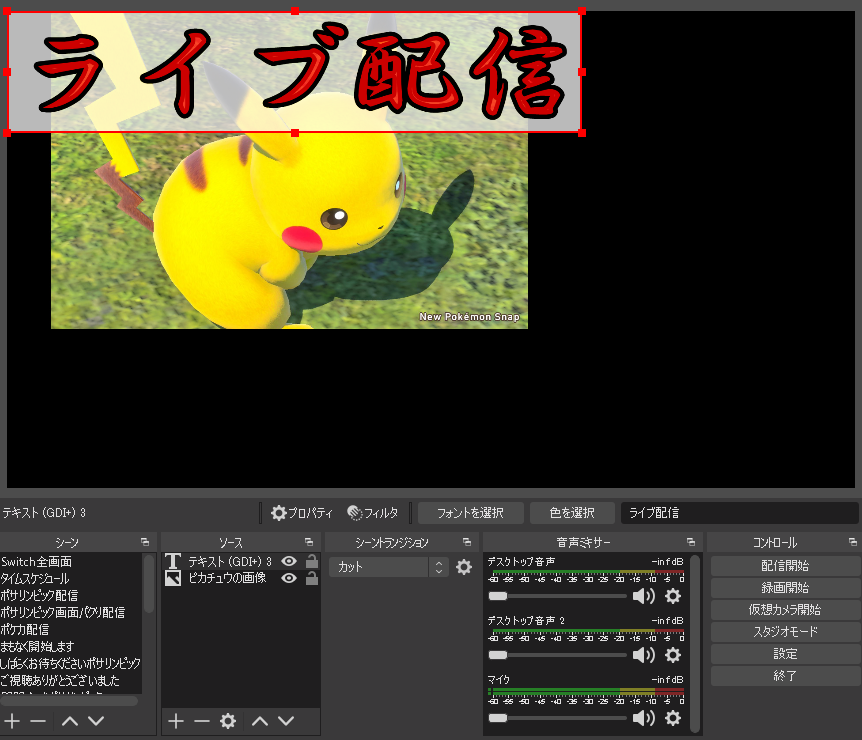This screenshot has height=740, width=862.
Task: Open デスクトップ音声 settings gear
Action: pyautogui.click(x=673, y=596)
